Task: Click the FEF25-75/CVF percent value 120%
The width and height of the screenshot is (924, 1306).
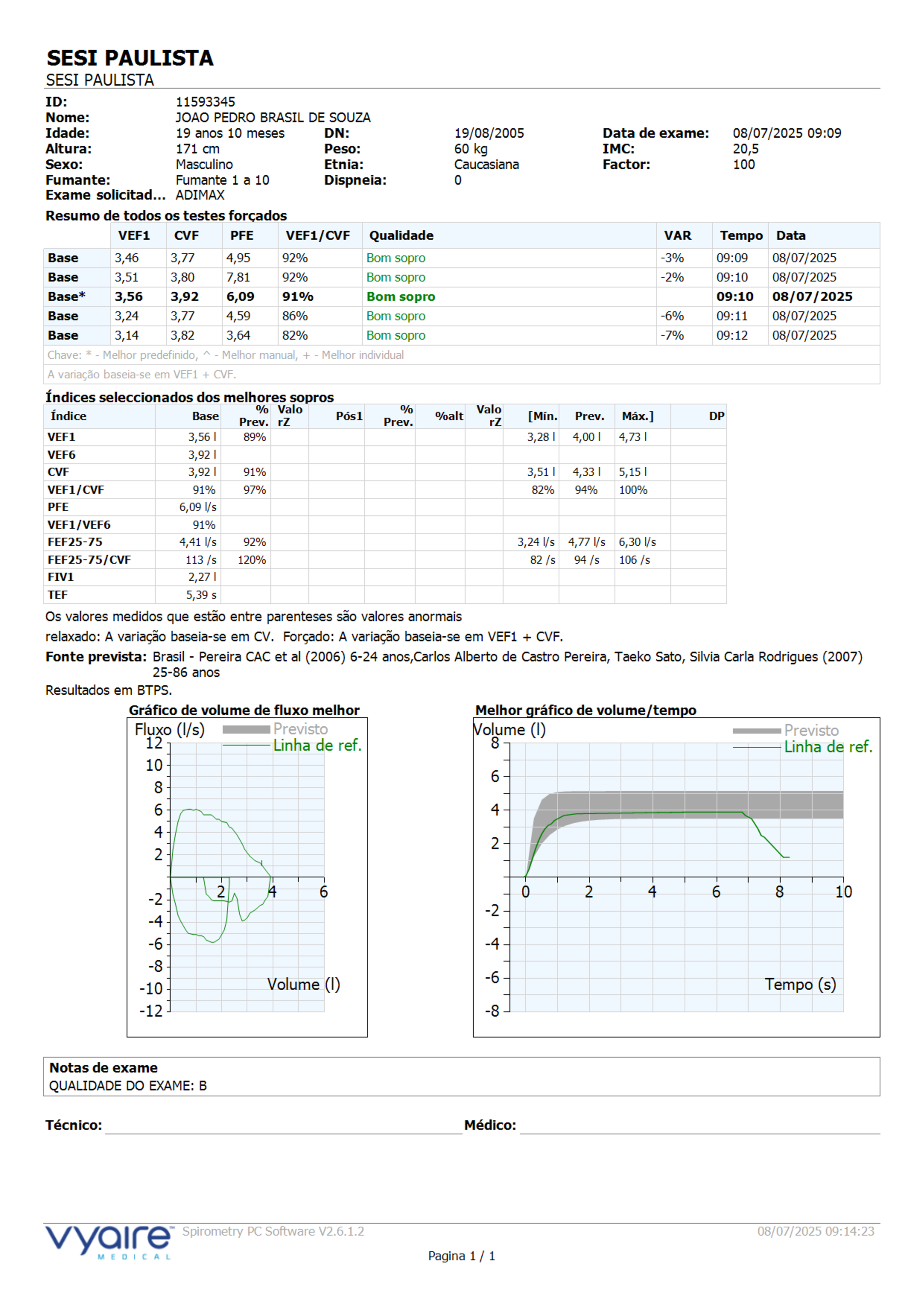Action: (x=251, y=560)
